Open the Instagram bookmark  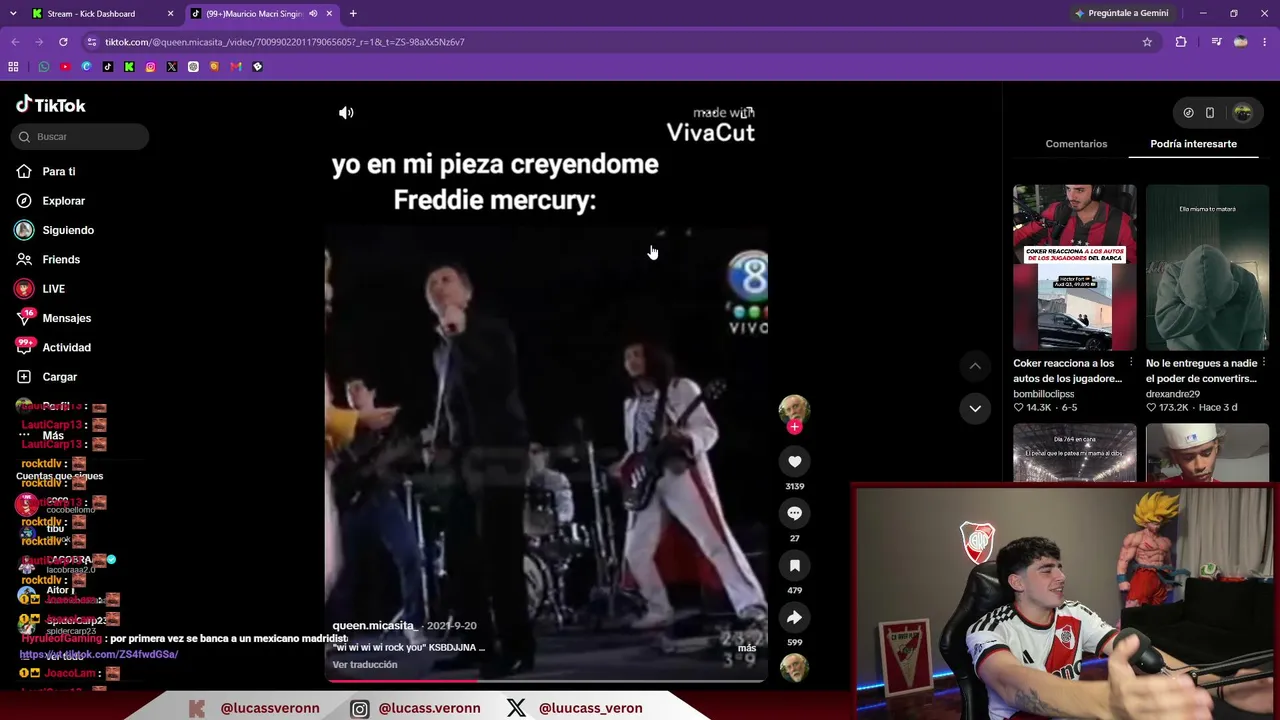[150, 67]
